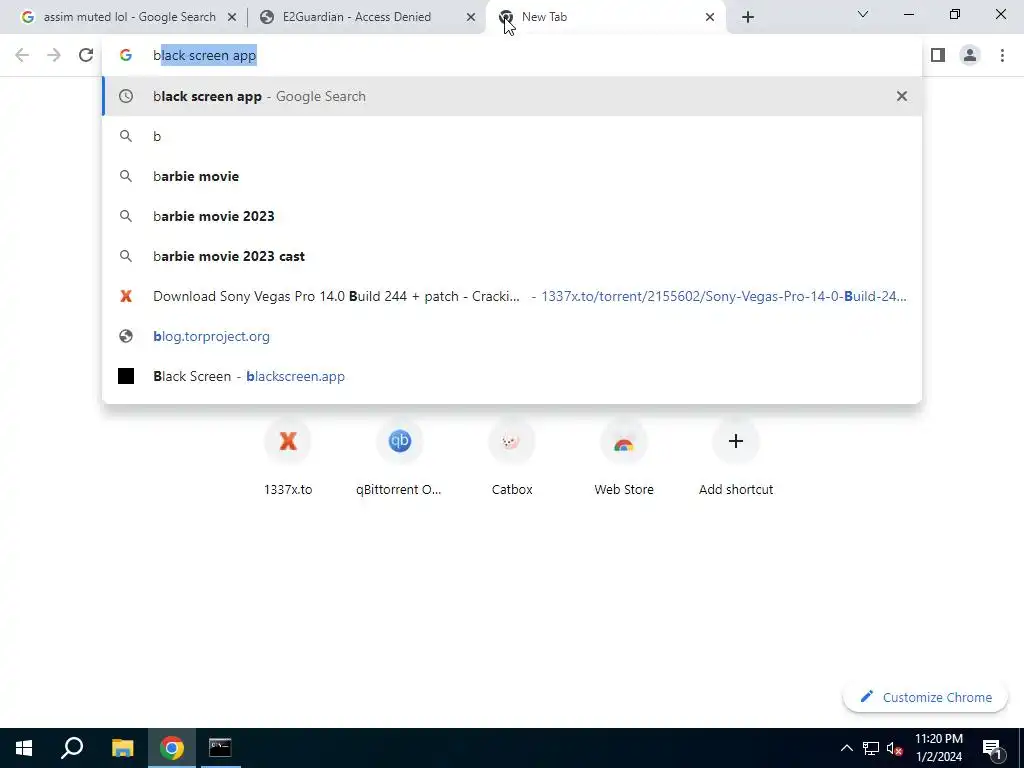Open Chrome's three-dot menu
This screenshot has width=1024, height=768.
point(1002,55)
